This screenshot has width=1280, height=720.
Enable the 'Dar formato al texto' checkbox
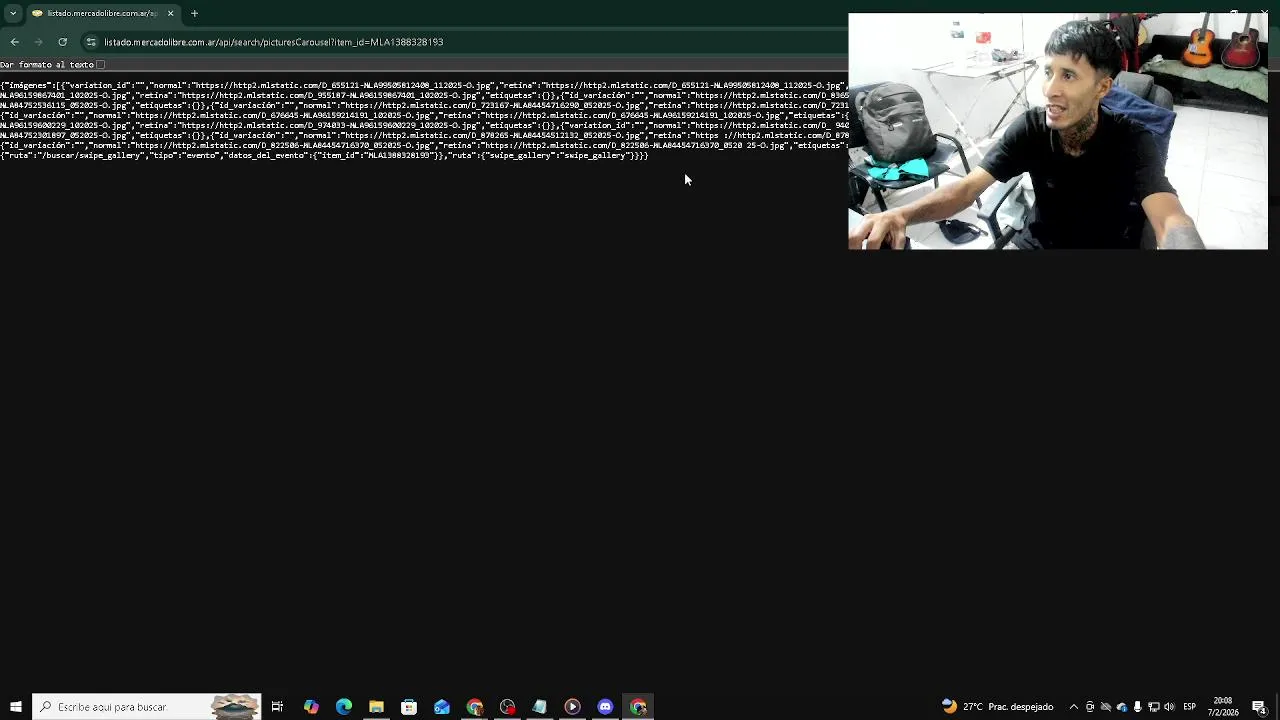click(x=100, y=64)
